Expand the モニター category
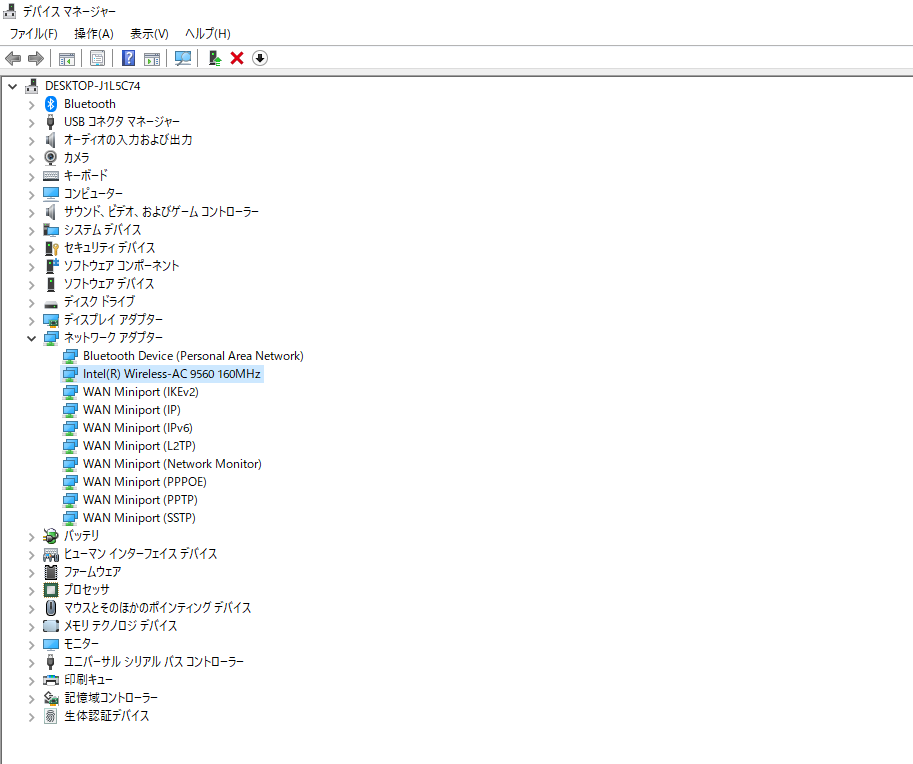913x764 pixels. [x=31, y=645]
